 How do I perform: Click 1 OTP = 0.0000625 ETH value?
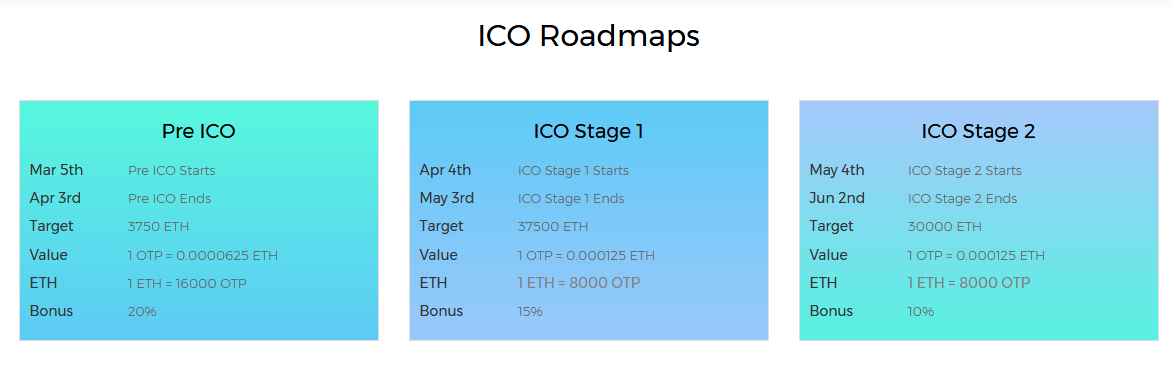pos(203,255)
